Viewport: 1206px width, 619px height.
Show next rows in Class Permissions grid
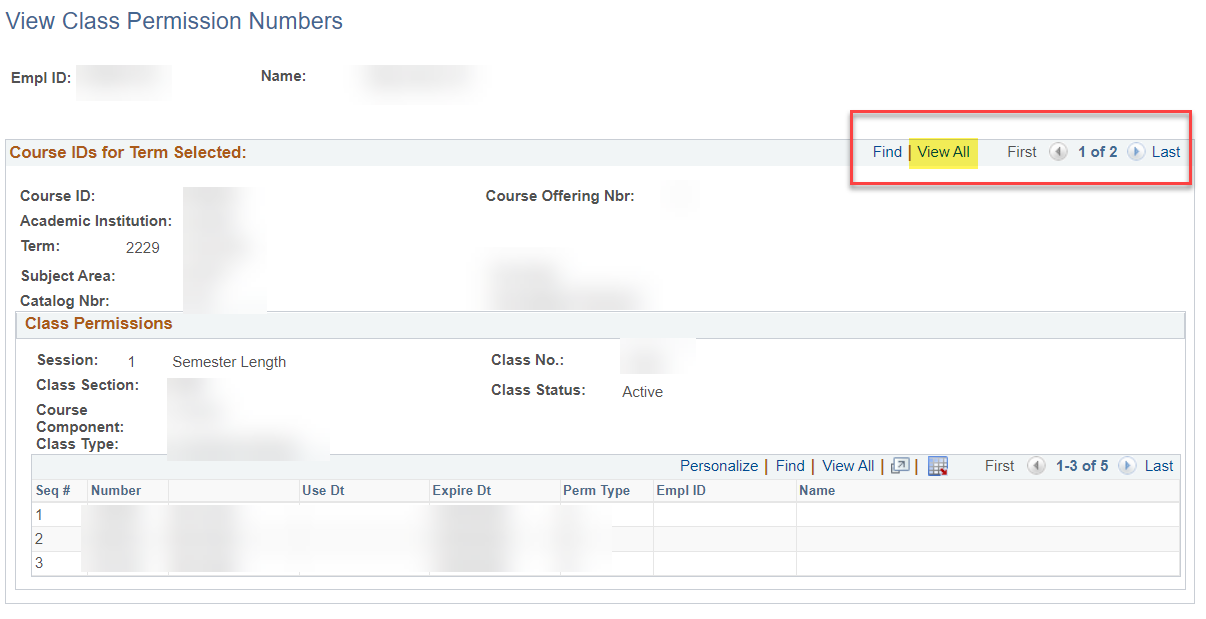[x=1127, y=466]
